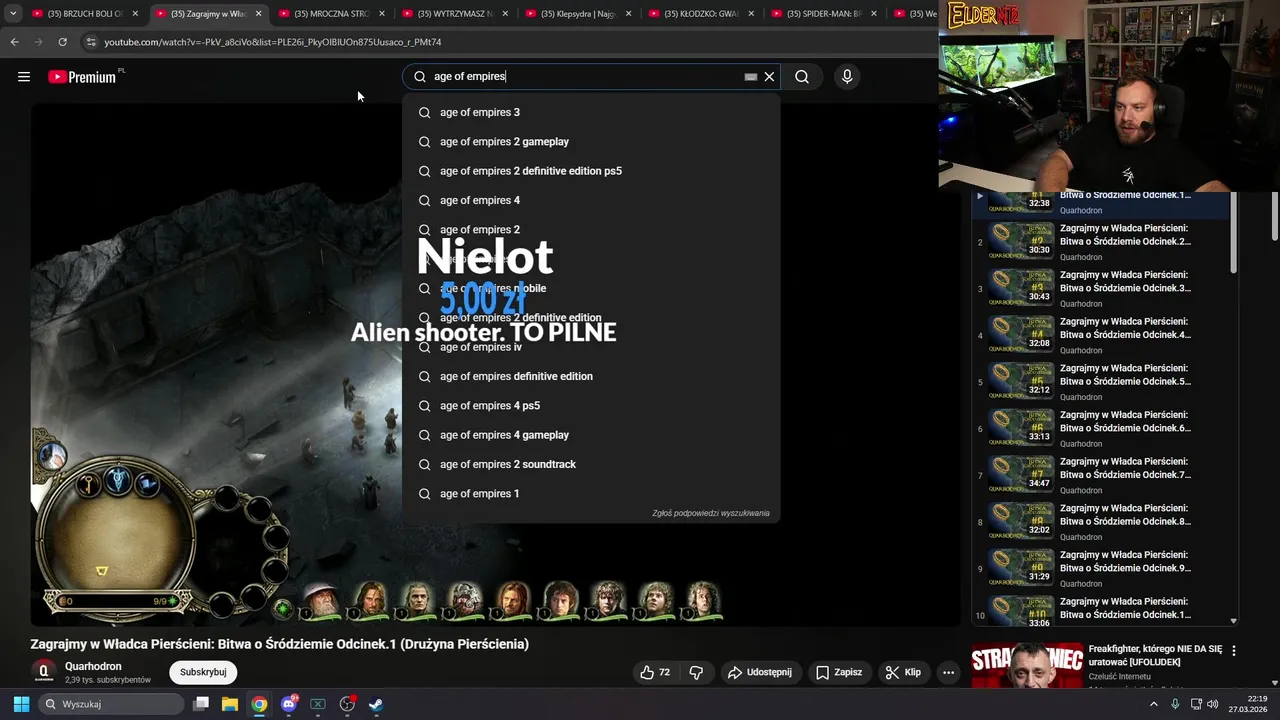Report search suggestions link Zgłoś podpowiedzi wyszukiwania
This screenshot has width=1280, height=720.
(x=711, y=513)
